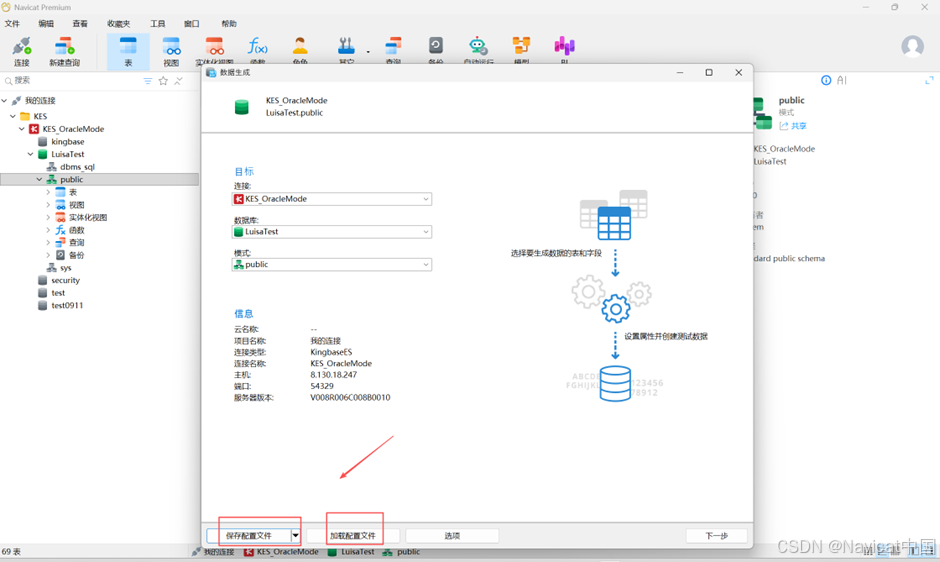Click the Connection (连接) toolbar icon

tap(22, 52)
